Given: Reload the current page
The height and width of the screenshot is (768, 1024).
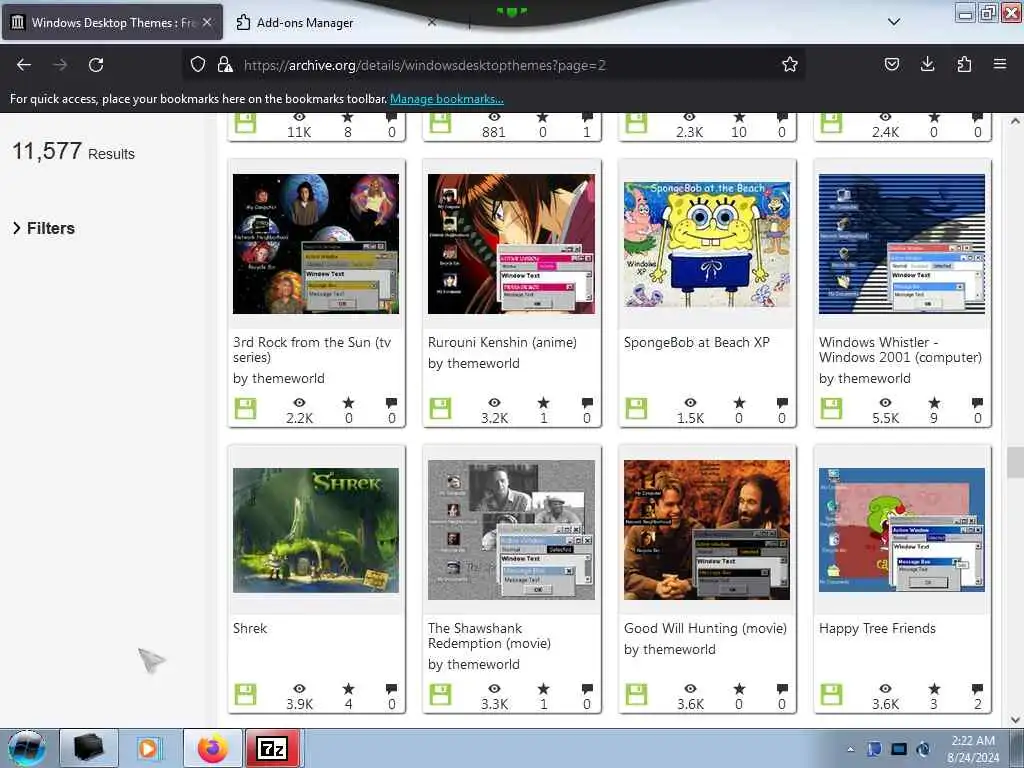Looking at the screenshot, I should coord(96,65).
